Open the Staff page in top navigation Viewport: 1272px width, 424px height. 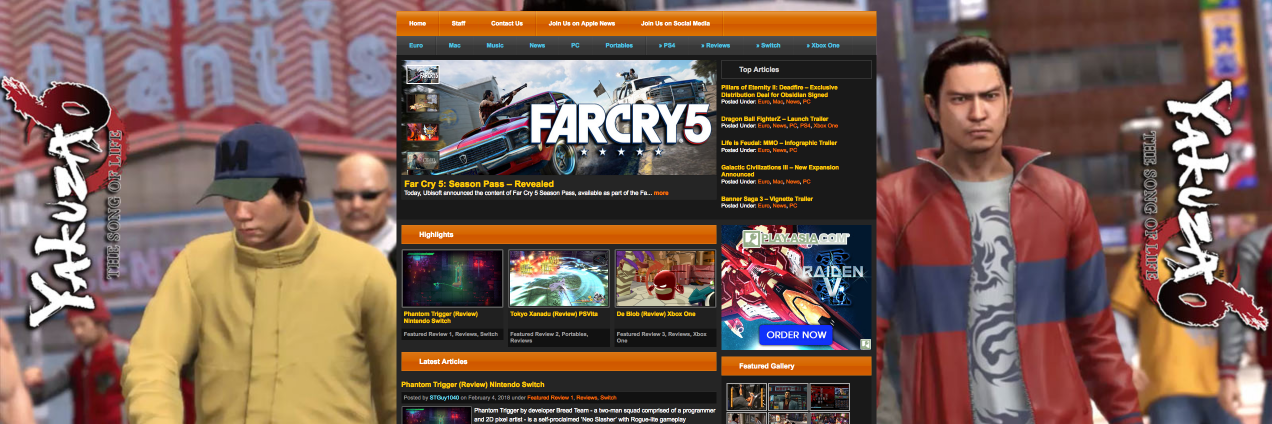point(458,23)
